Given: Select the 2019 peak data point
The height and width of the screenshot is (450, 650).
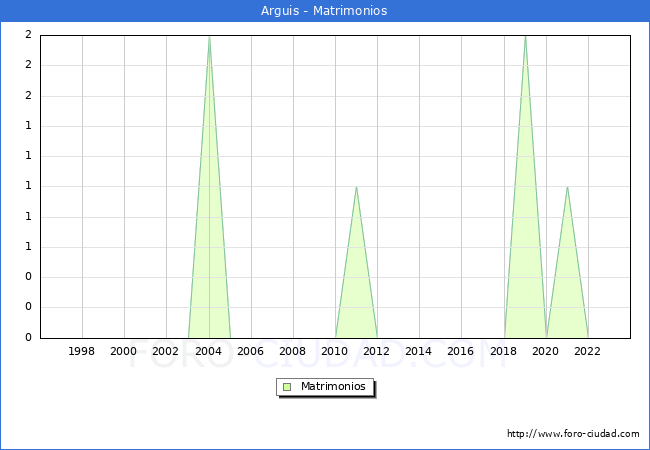Looking at the screenshot, I should coord(525,37).
